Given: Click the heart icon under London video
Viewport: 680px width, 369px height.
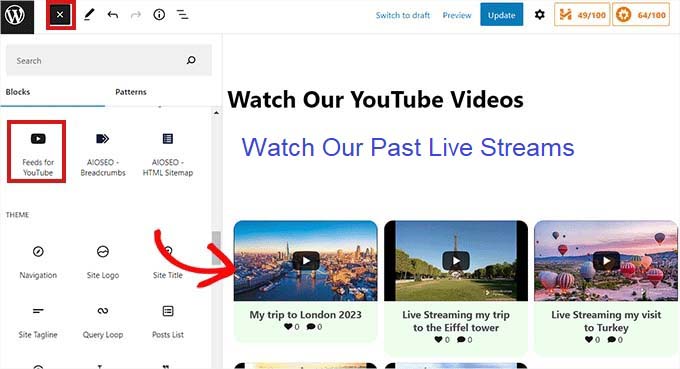Looking at the screenshot, I should pos(288,327).
